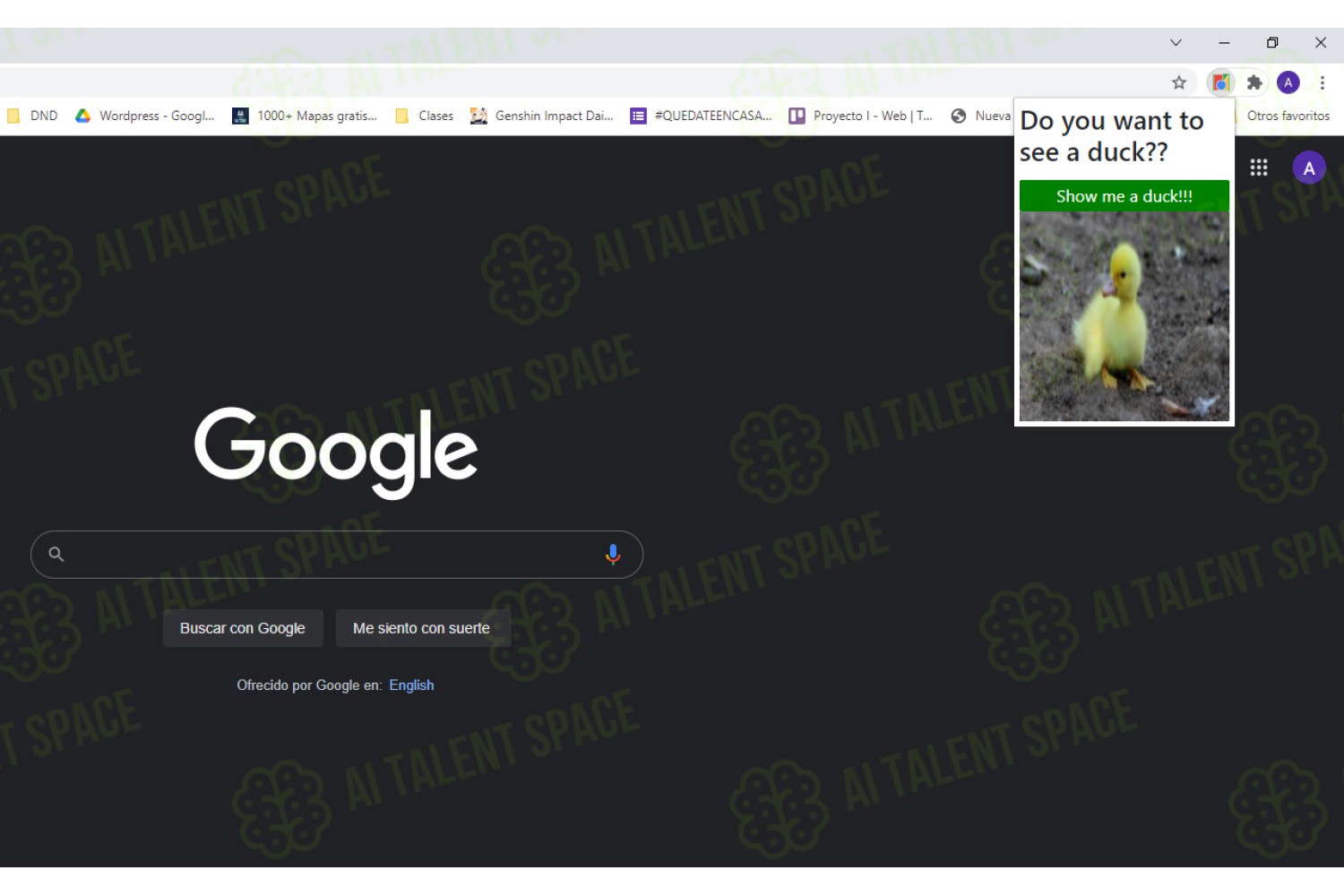This screenshot has height=896, width=1344.
Task: Open the duck extension icon in toolbar
Action: click(x=1220, y=82)
